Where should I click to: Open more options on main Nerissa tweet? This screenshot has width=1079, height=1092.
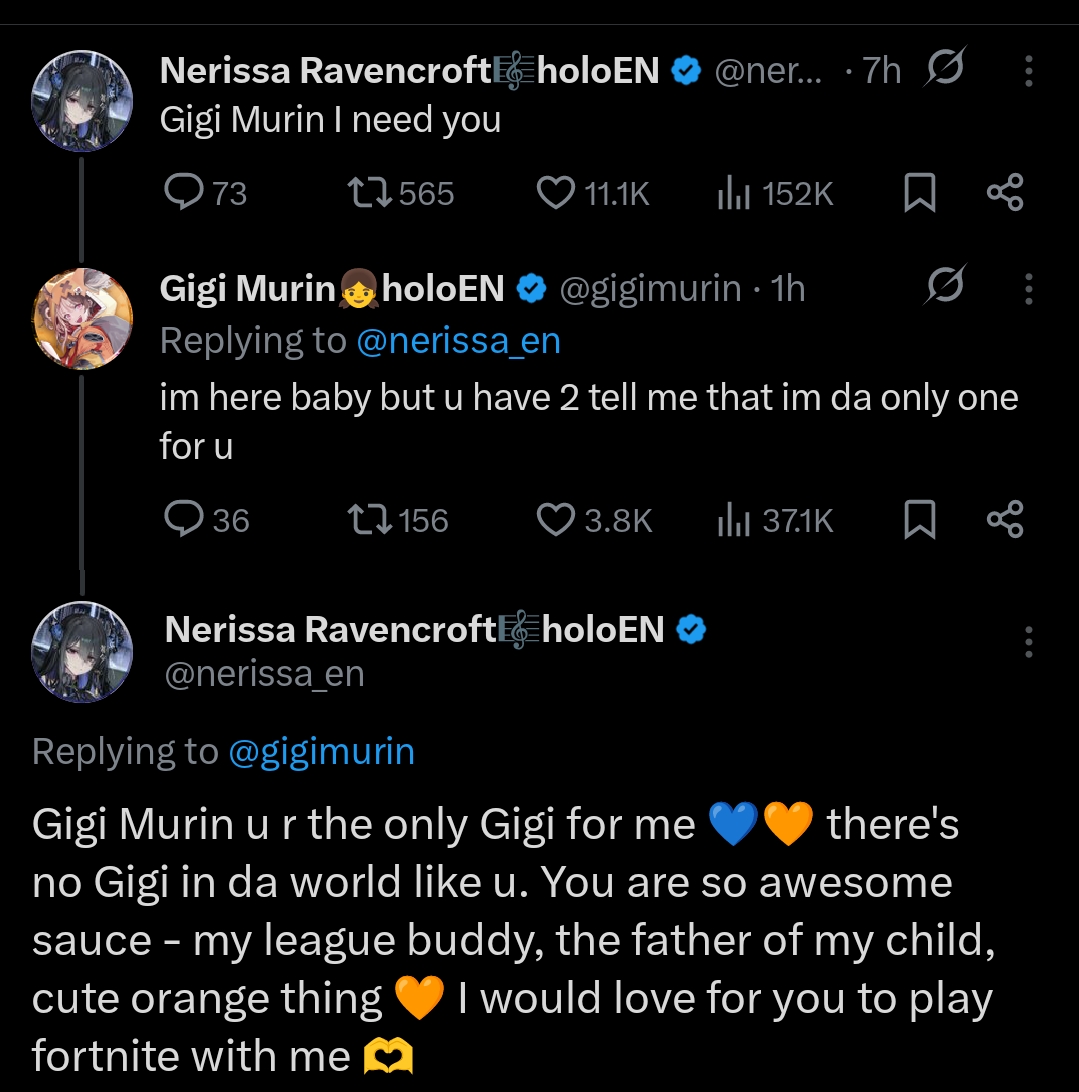pyautogui.click(x=1029, y=641)
